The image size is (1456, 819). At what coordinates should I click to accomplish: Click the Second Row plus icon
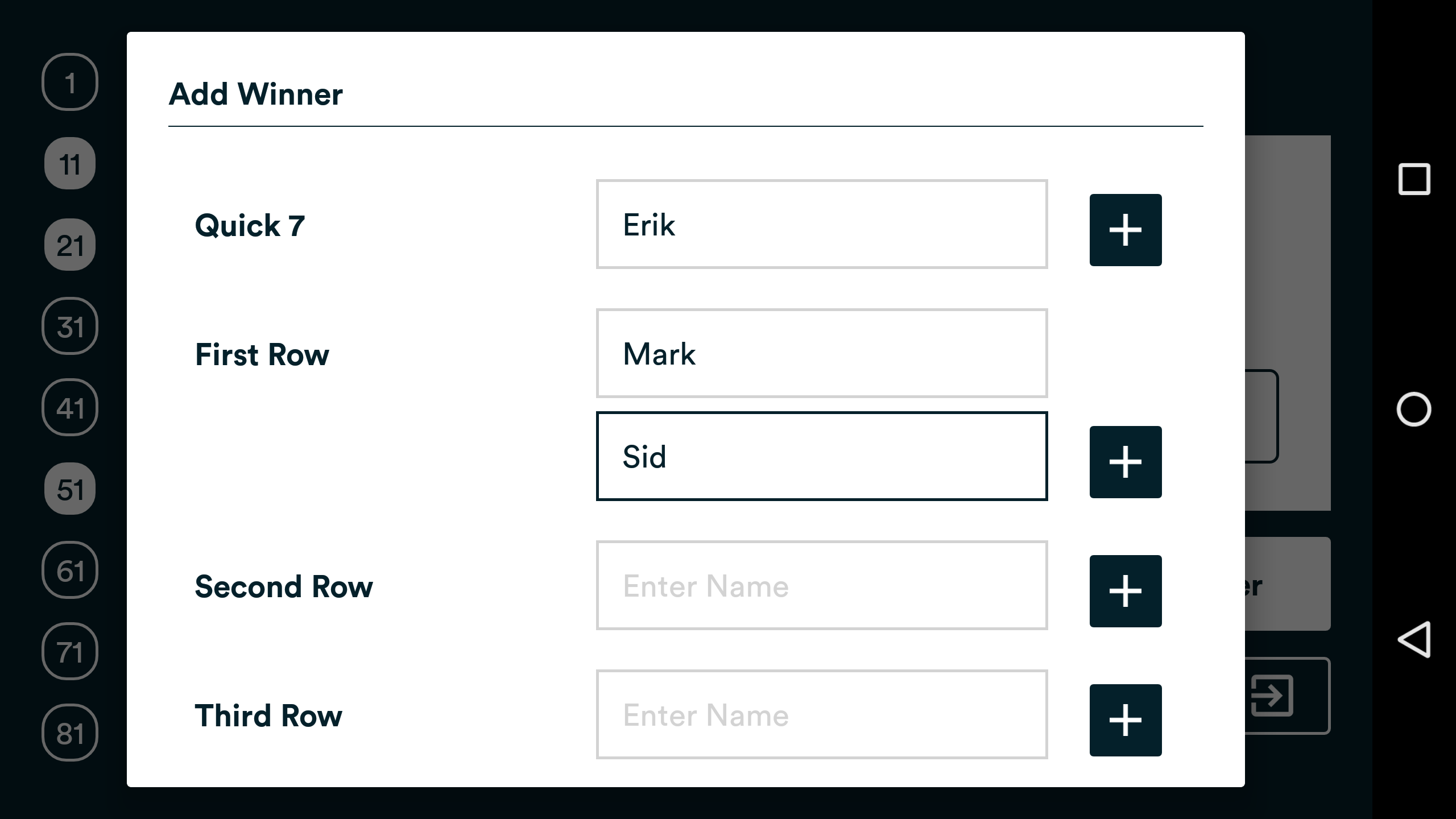tap(1125, 591)
